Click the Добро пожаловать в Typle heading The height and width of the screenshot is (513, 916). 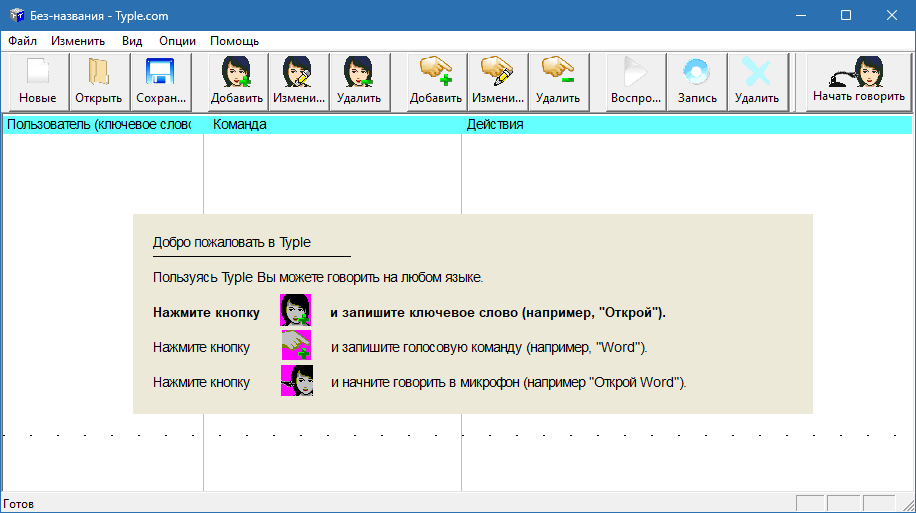(x=231, y=242)
